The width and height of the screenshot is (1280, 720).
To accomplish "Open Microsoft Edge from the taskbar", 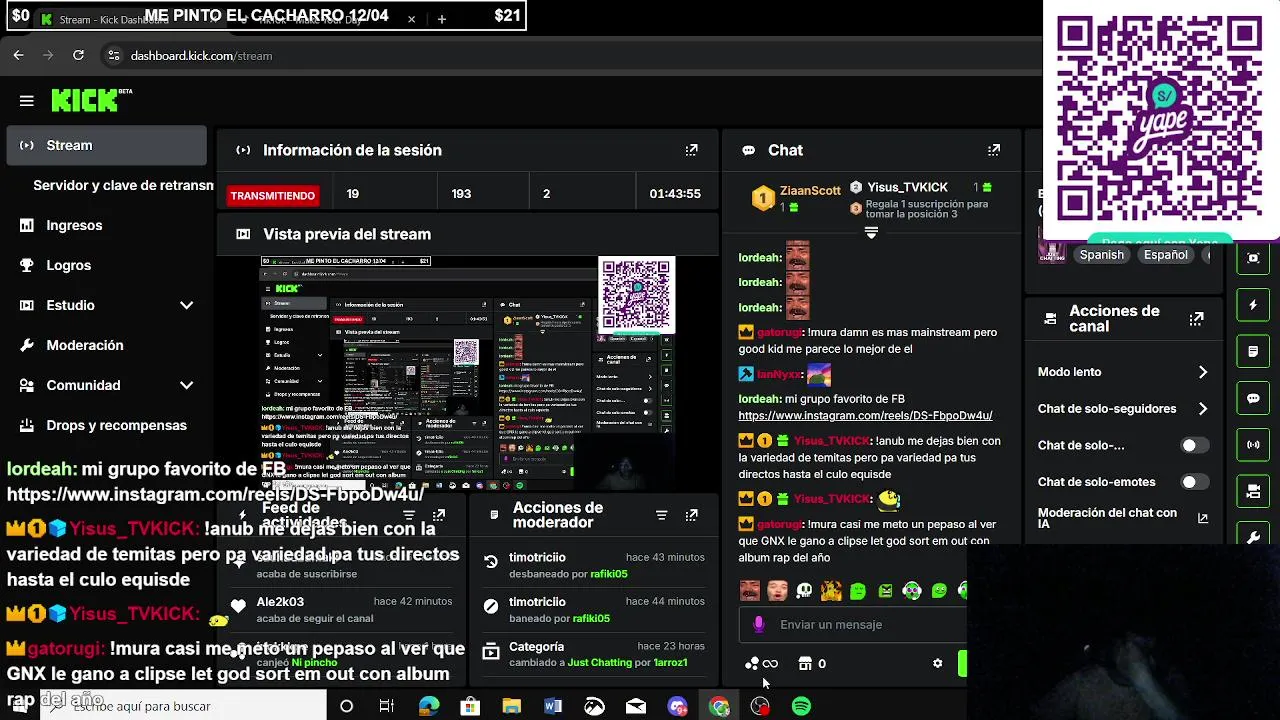I will [429, 706].
